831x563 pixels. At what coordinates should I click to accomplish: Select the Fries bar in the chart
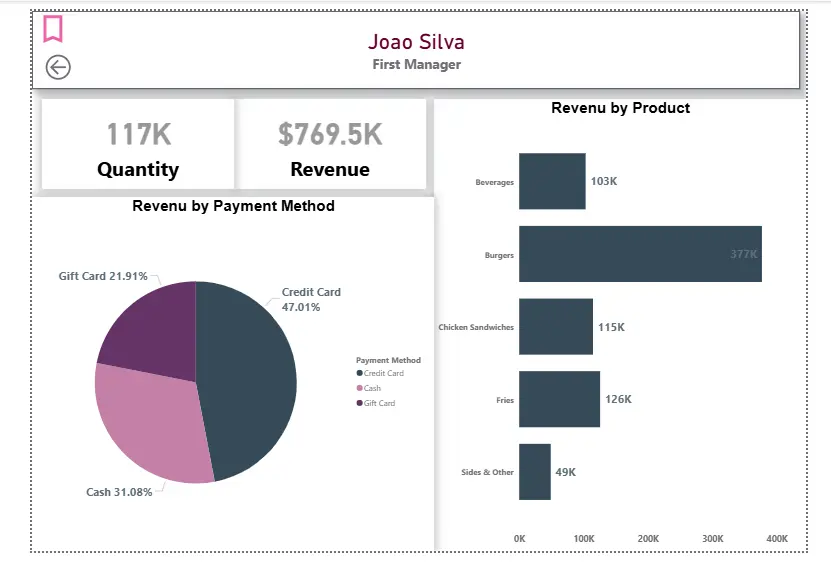pos(560,399)
